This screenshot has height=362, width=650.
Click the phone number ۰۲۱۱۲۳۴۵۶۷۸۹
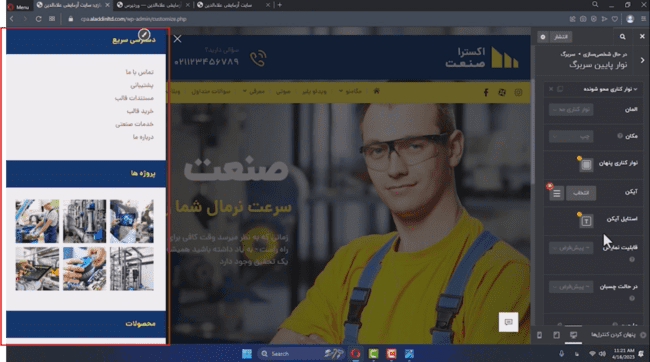206,62
